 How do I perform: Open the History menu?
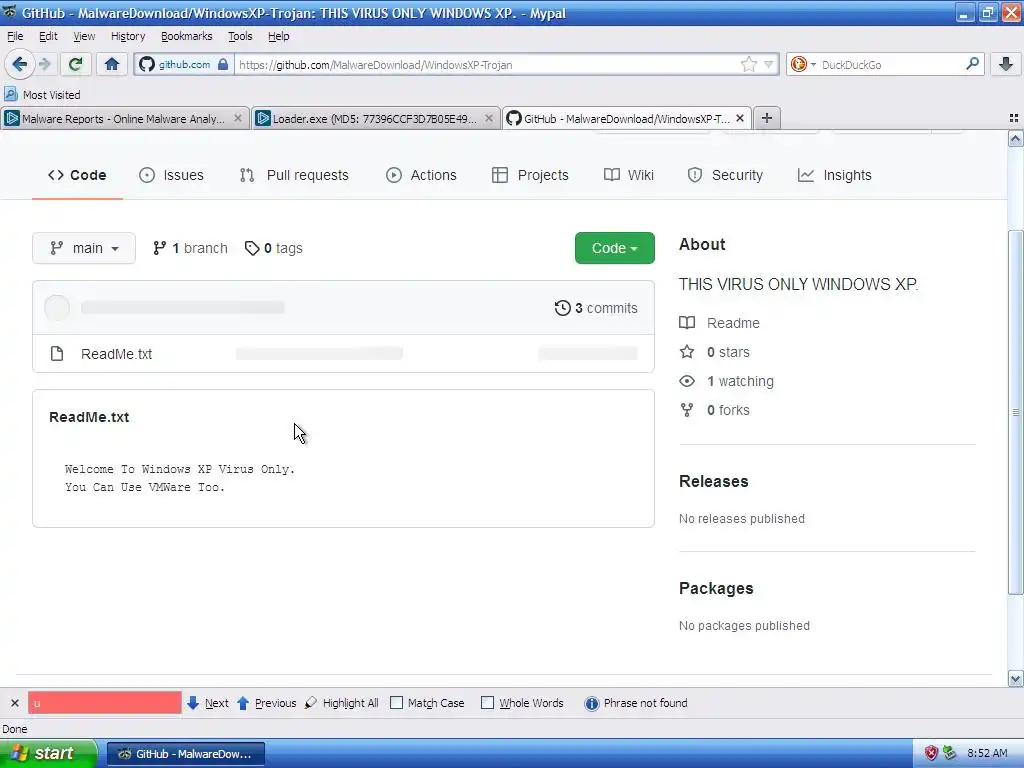click(127, 36)
